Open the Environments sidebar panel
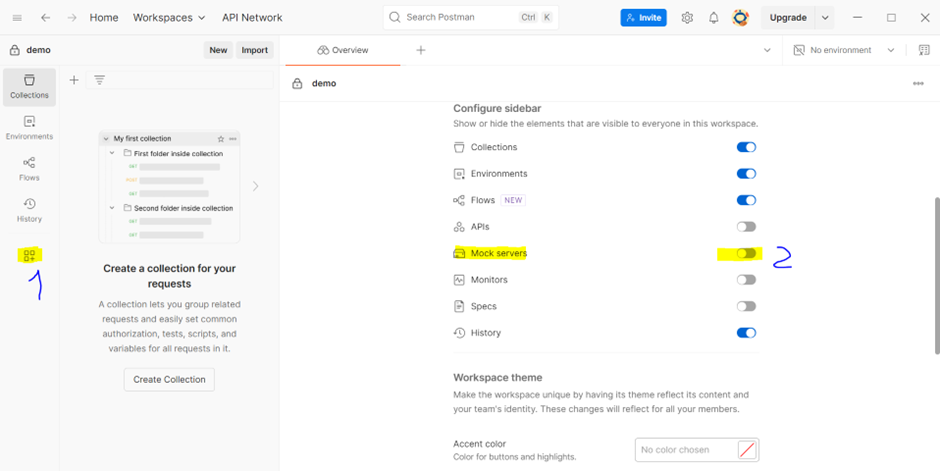This screenshot has height=471, width=940. [x=29, y=127]
